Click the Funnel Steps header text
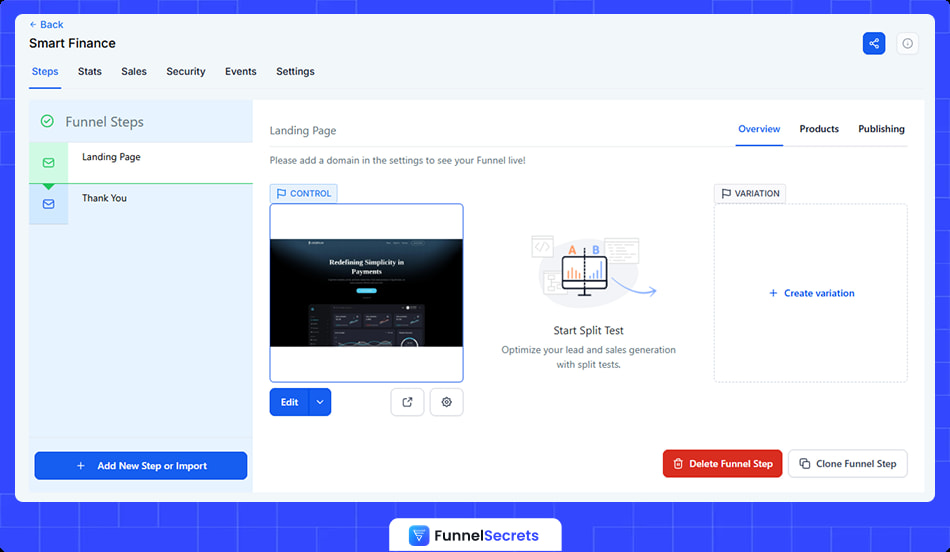The height and width of the screenshot is (552, 950). [x=104, y=122]
